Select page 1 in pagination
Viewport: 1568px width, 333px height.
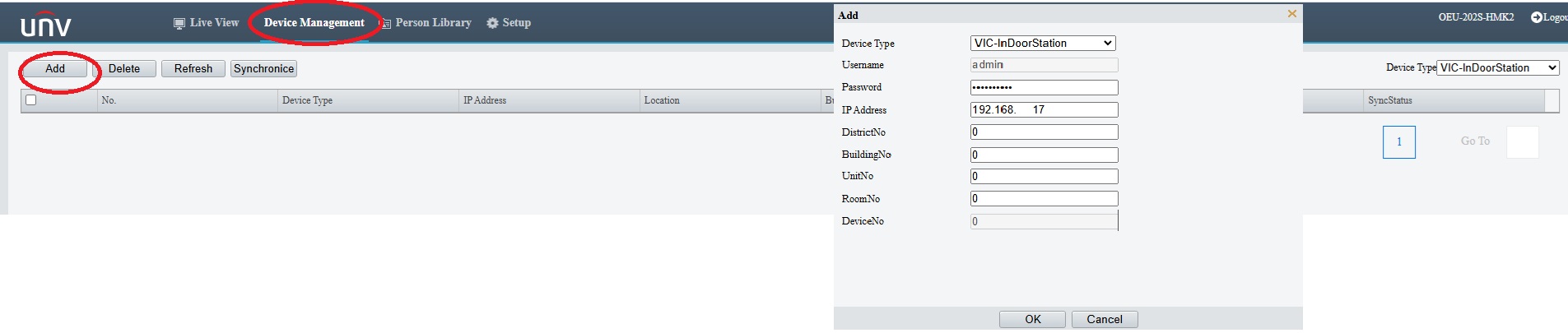pyautogui.click(x=1398, y=142)
